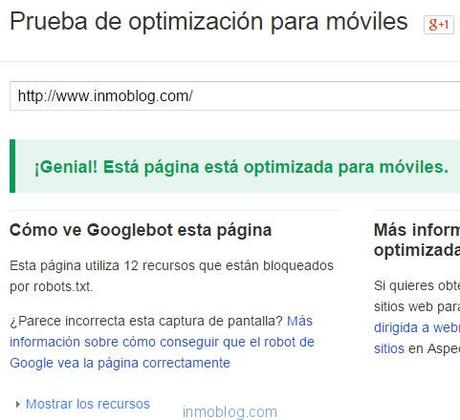Open the 'sitios' link on the right

point(389,349)
